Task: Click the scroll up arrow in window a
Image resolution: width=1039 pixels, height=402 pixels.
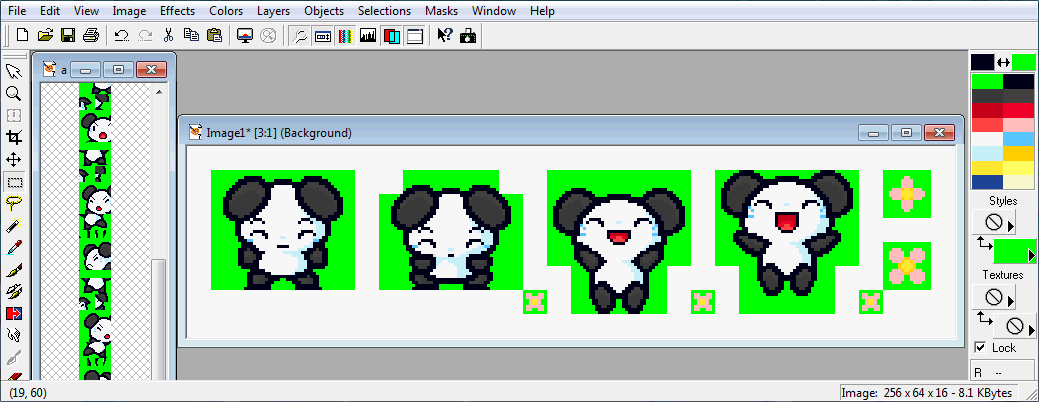Action: click(x=159, y=92)
